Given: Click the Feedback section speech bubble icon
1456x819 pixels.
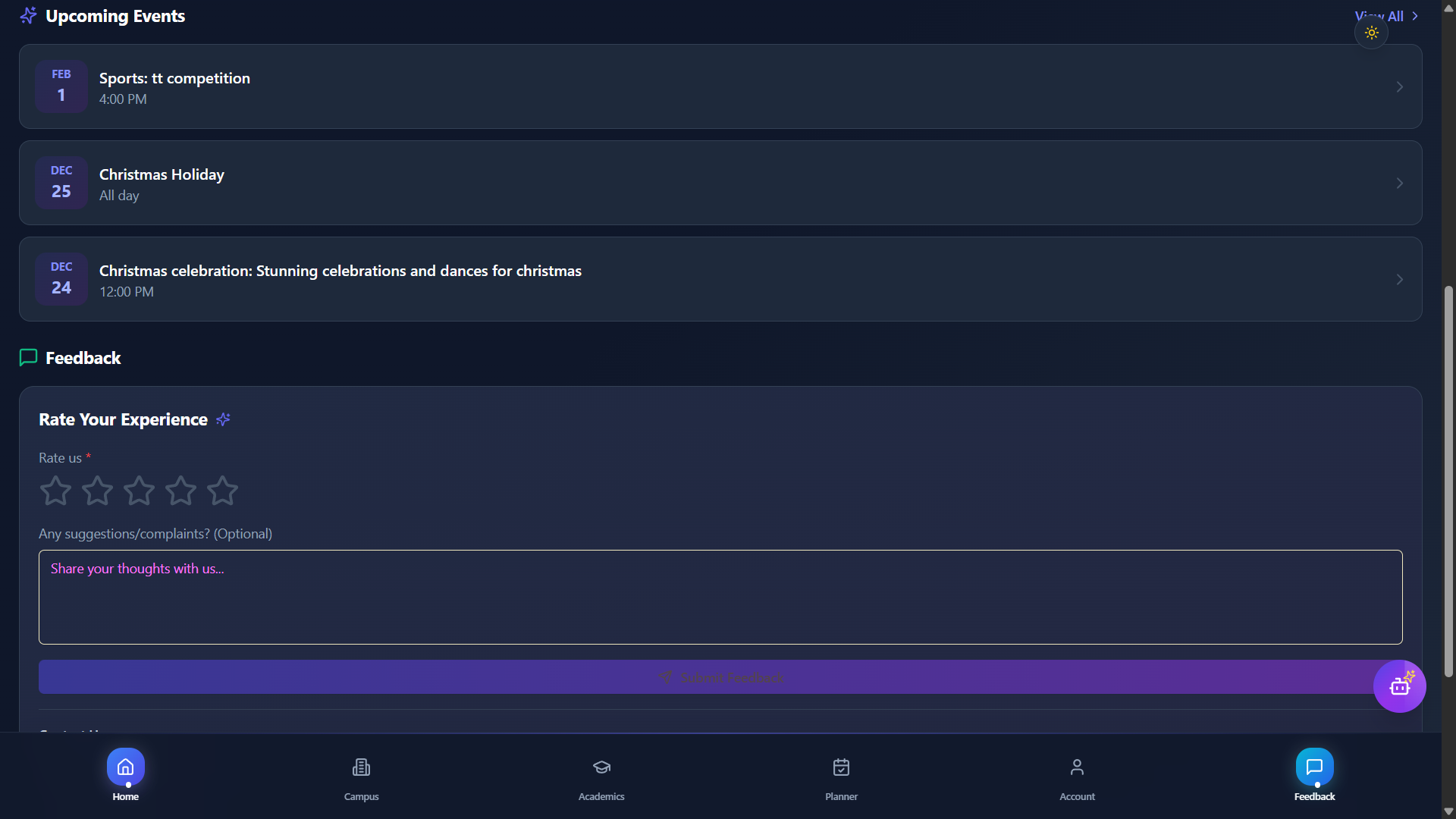Looking at the screenshot, I should pyautogui.click(x=28, y=358).
